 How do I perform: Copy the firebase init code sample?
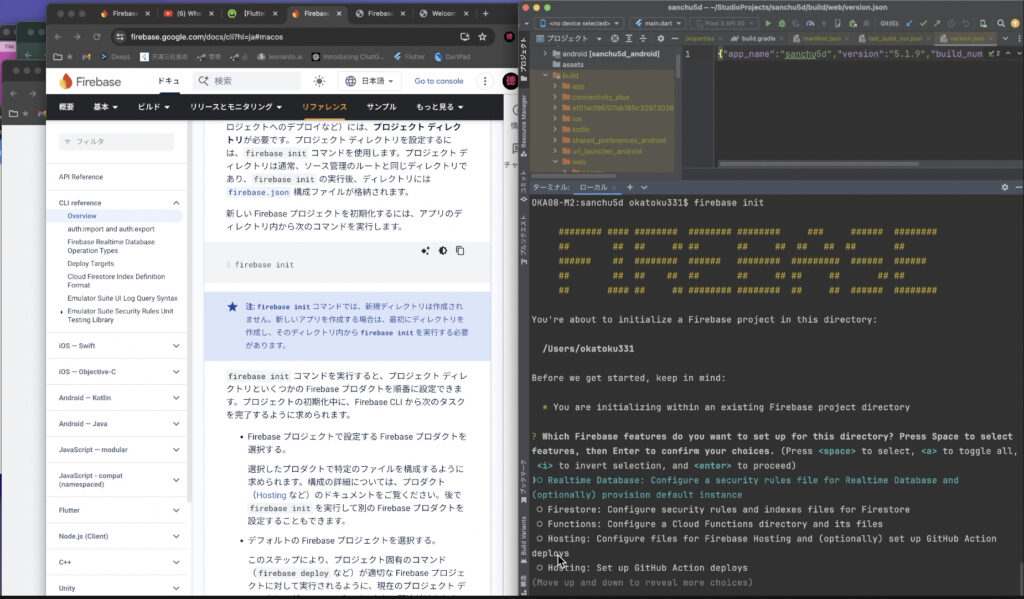tap(460, 251)
